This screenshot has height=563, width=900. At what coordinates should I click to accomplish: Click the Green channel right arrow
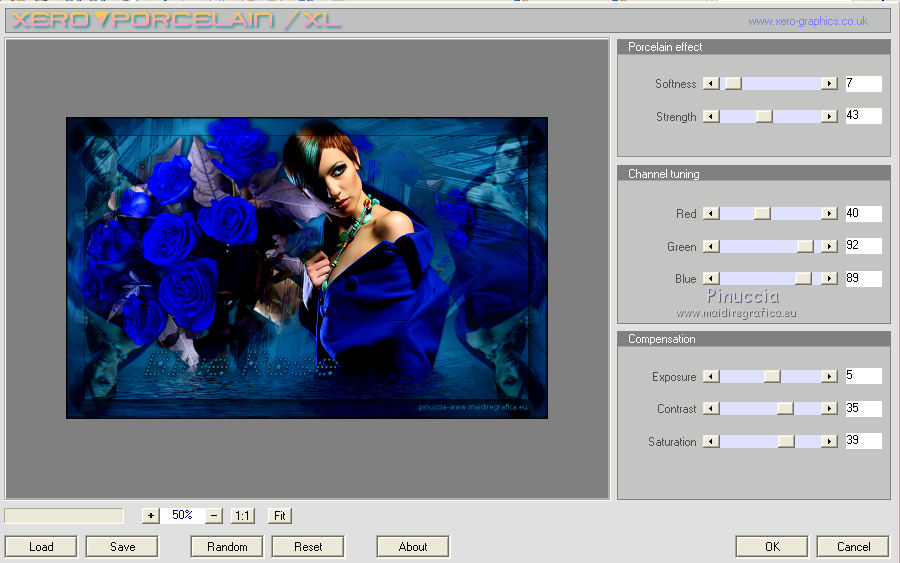(829, 247)
